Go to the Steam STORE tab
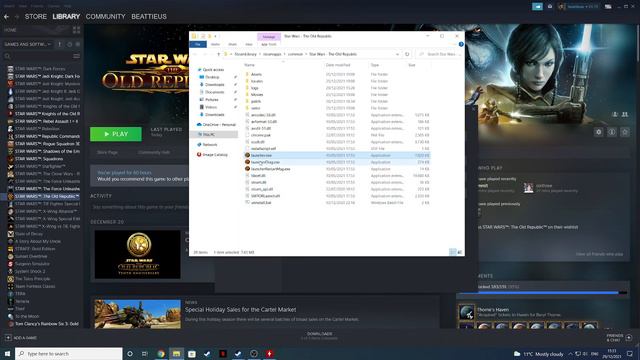Screen dimensions: 640x360 click(x=36, y=17)
